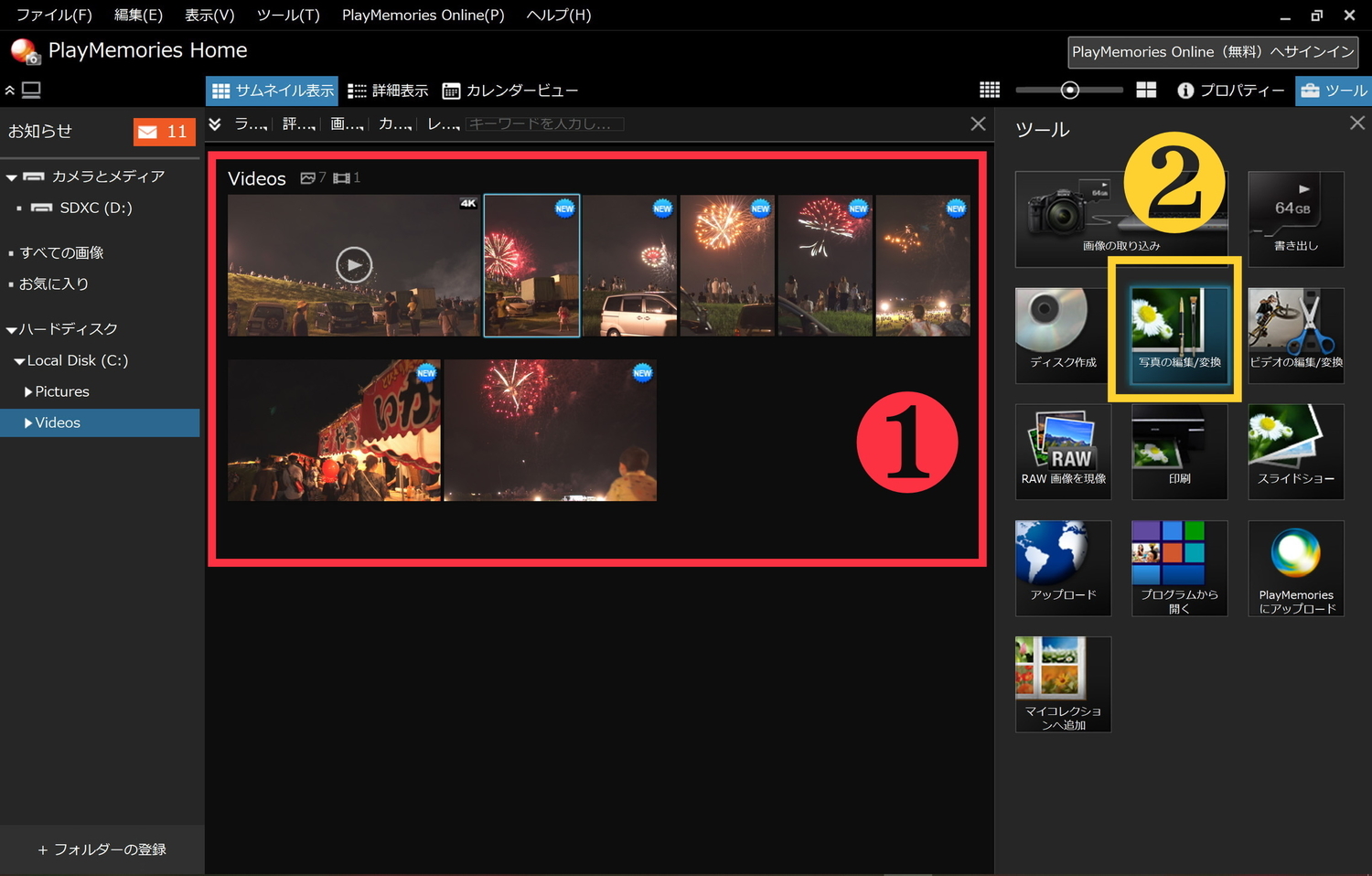Choose the プログラムから開く tool
The image size is (1372, 876).
pos(1179,568)
